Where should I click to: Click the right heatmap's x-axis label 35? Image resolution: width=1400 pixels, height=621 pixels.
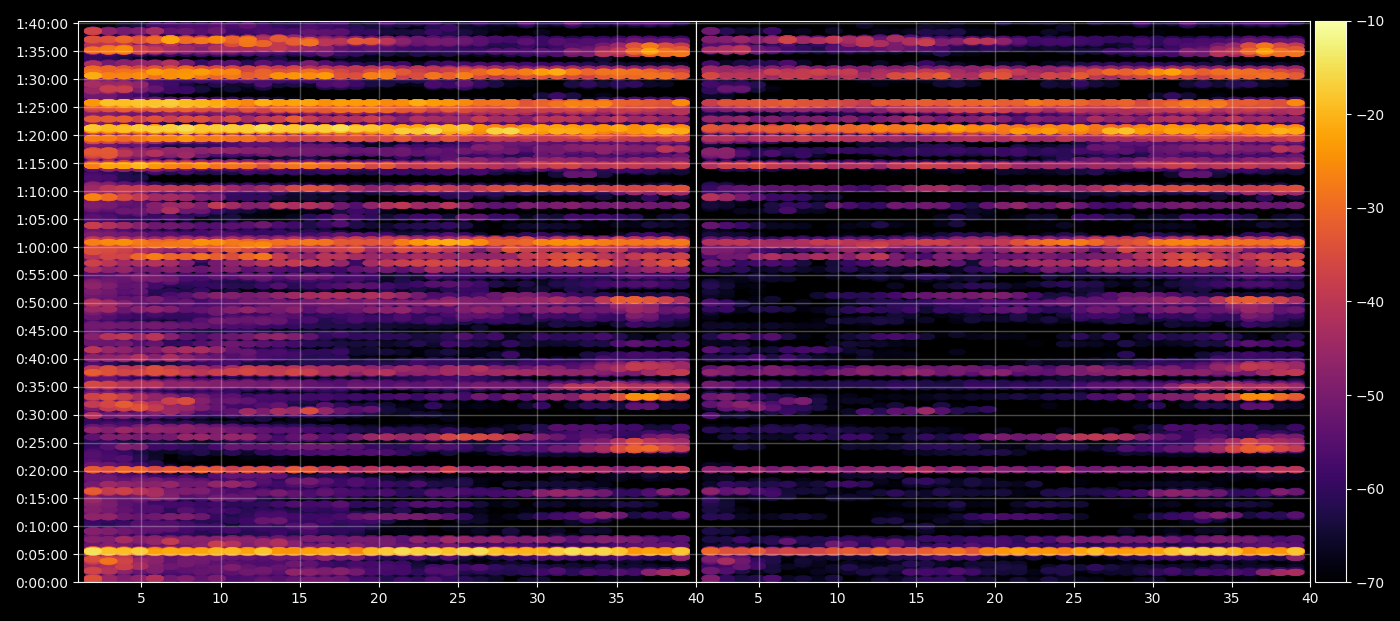pos(1232,598)
